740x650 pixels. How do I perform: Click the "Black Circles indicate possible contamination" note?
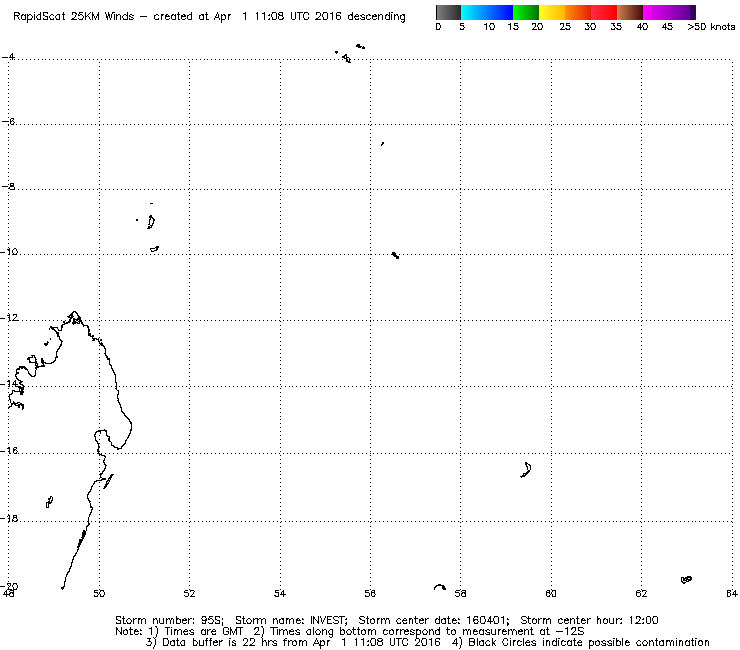pos(589,642)
